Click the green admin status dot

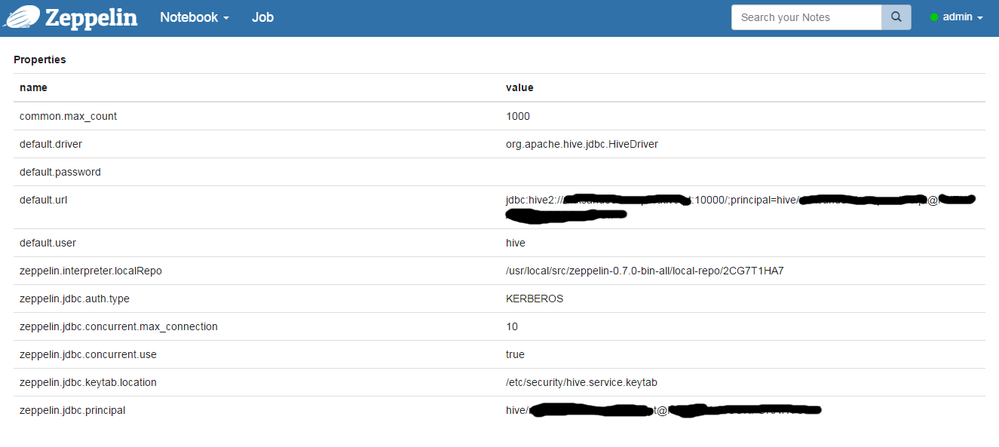tap(934, 18)
